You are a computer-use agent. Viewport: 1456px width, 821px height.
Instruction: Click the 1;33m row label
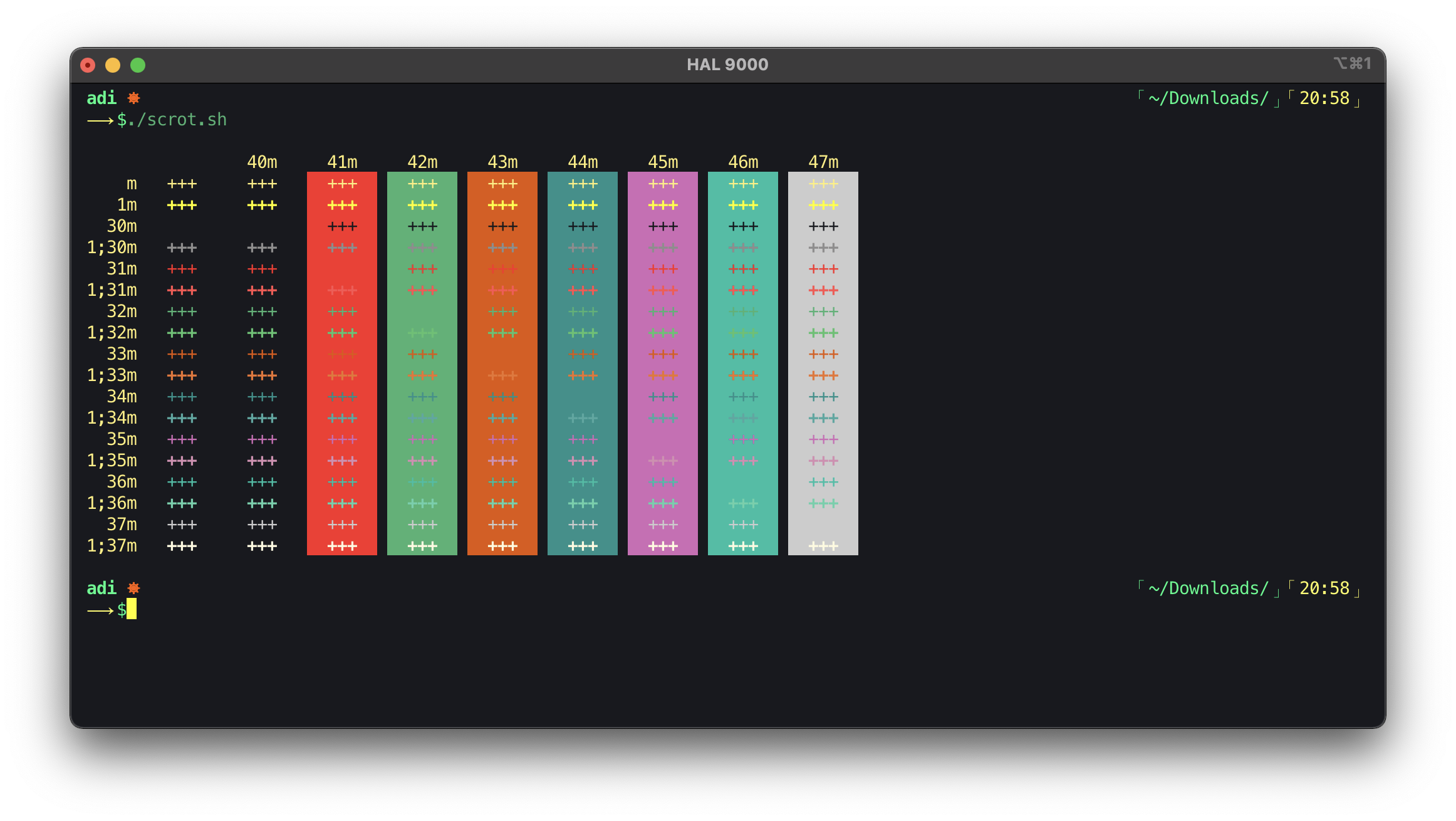(x=112, y=375)
